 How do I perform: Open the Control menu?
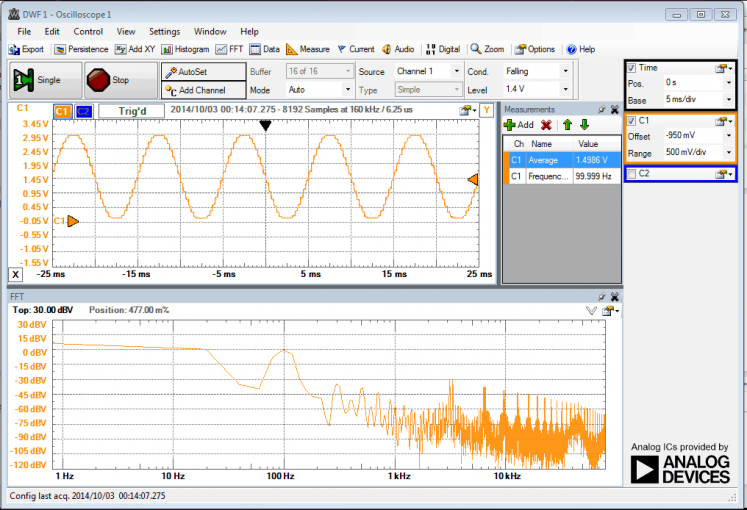tap(89, 32)
